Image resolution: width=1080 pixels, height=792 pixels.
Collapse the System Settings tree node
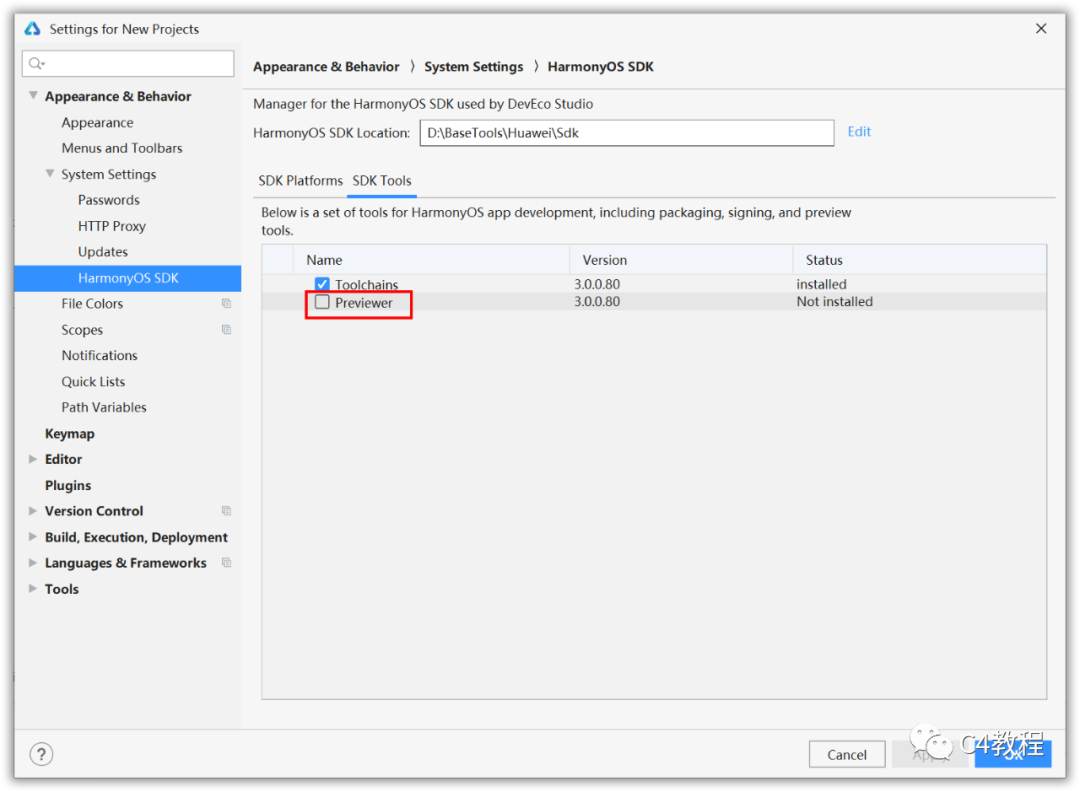click(50, 174)
